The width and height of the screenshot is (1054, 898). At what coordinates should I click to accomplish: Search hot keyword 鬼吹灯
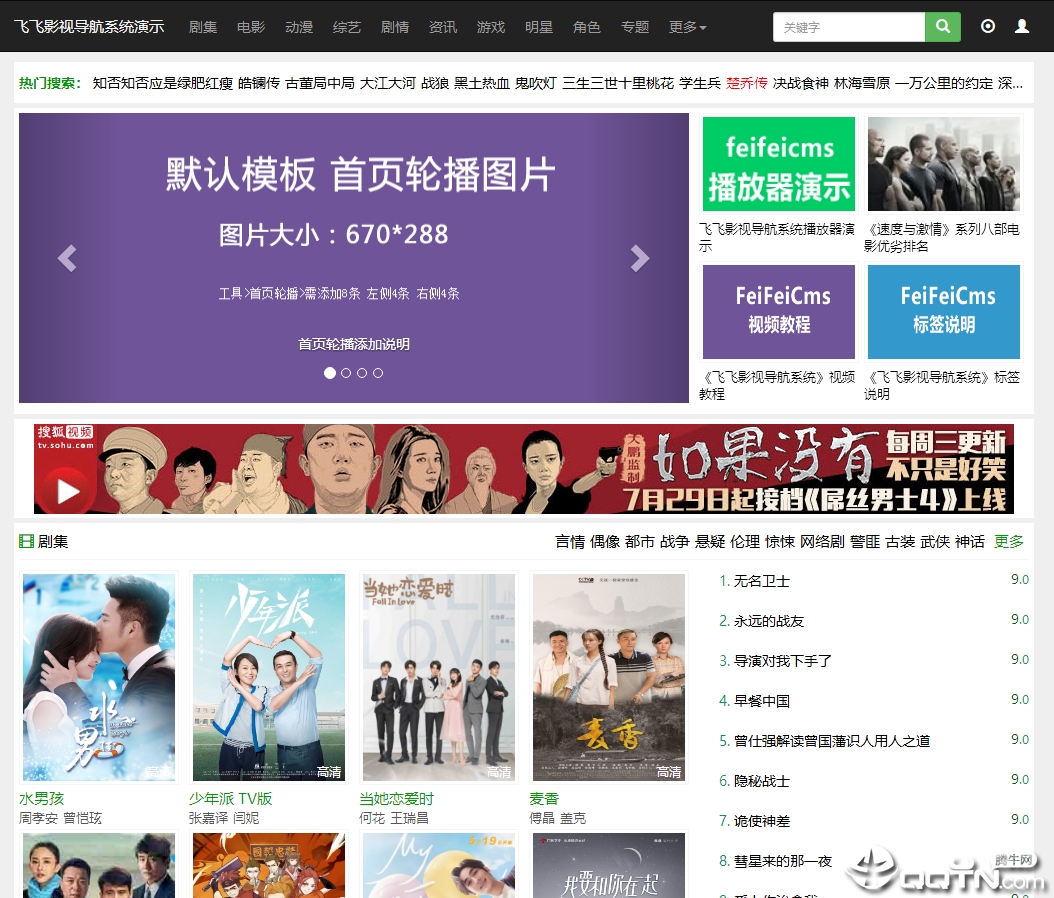click(x=536, y=83)
